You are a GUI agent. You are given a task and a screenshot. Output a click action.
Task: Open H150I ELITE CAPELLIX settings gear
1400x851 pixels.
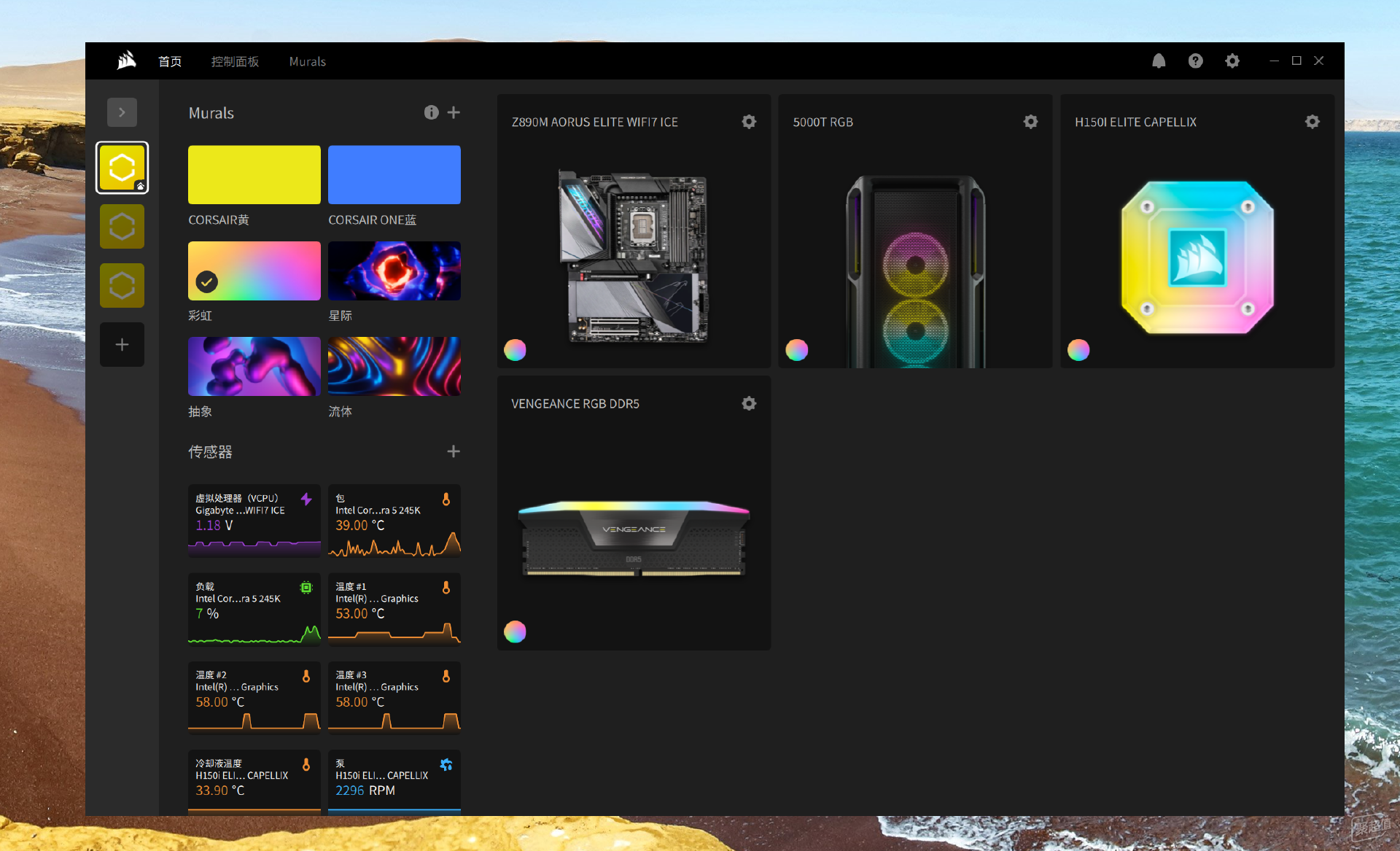[x=1312, y=122]
